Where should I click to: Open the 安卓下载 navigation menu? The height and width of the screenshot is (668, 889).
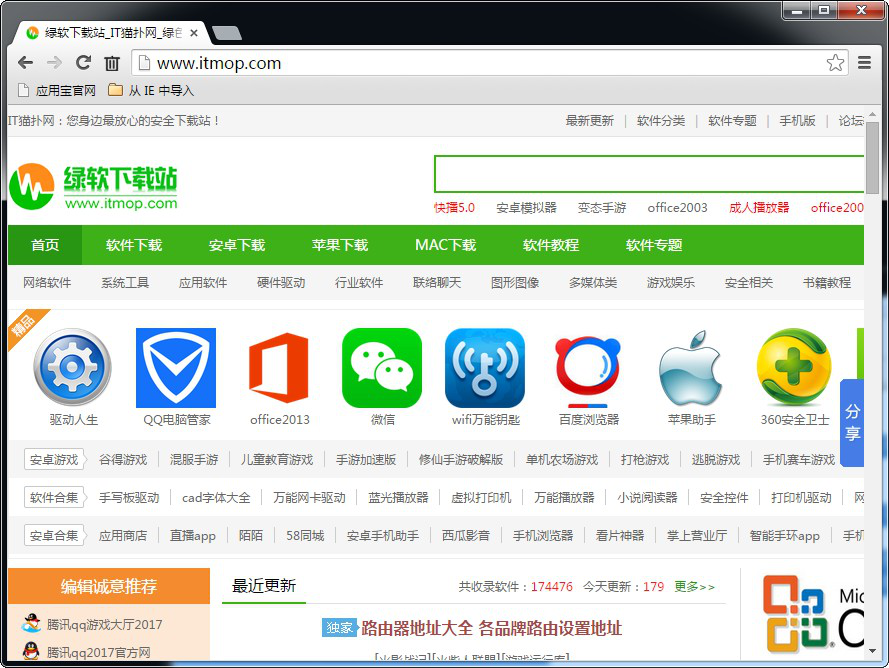tap(236, 245)
